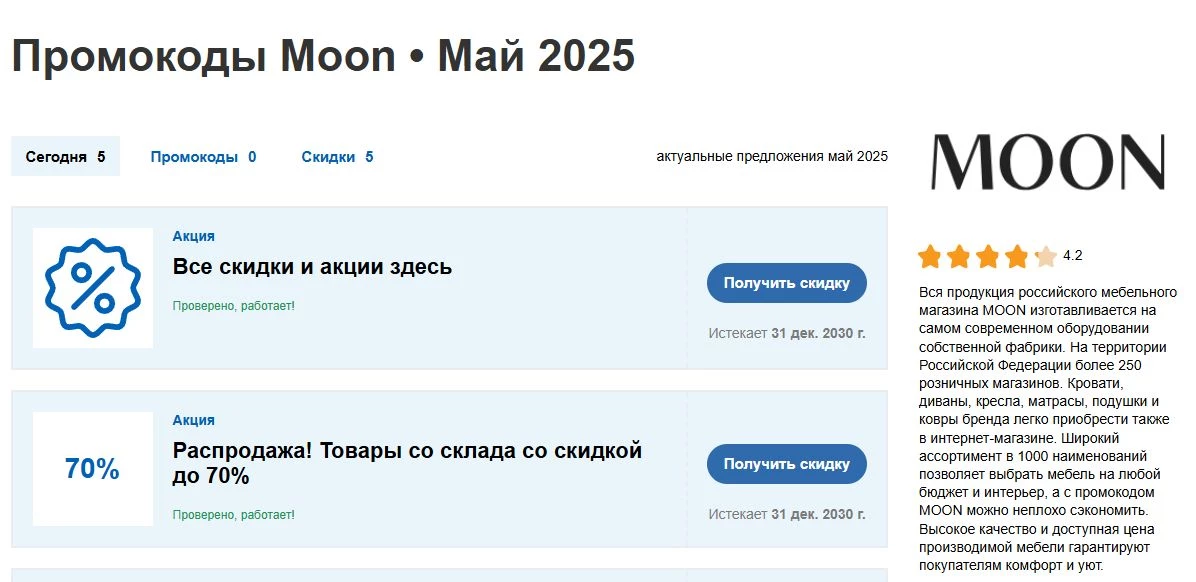The image size is (1196, 582).
Task: Set the rating by clicking the fourth star
Action: coord(1017,256)
